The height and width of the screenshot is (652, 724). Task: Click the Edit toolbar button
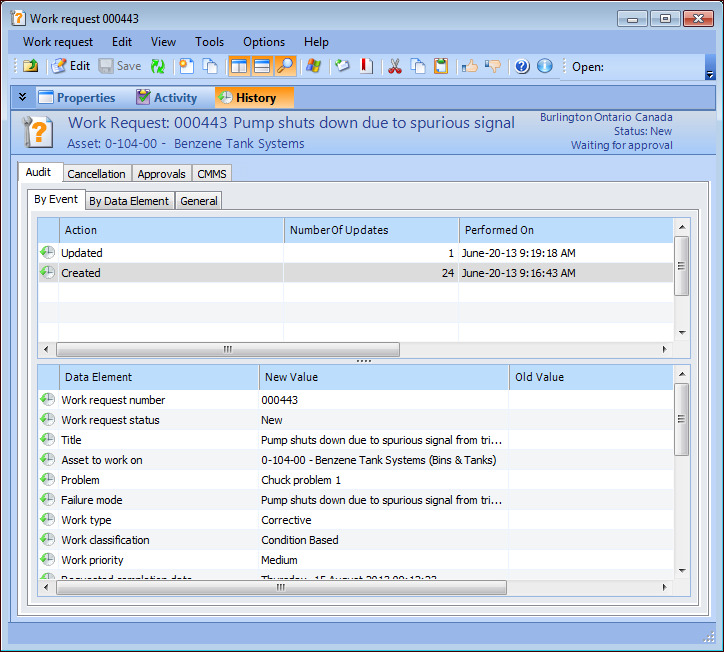(x=70, y=66)
